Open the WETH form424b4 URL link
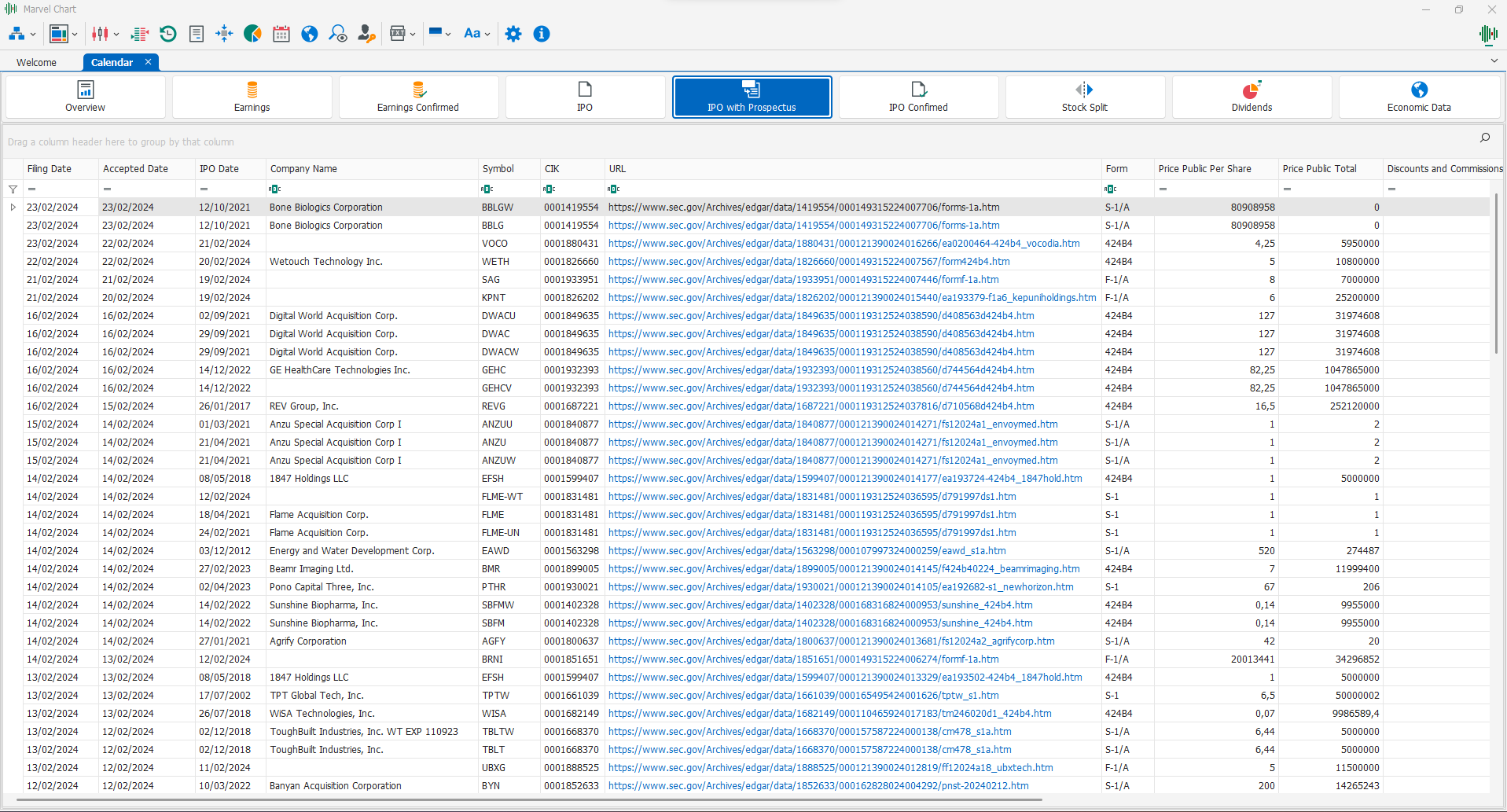This screenshot has width=1507, height=812. coord(809,262)
